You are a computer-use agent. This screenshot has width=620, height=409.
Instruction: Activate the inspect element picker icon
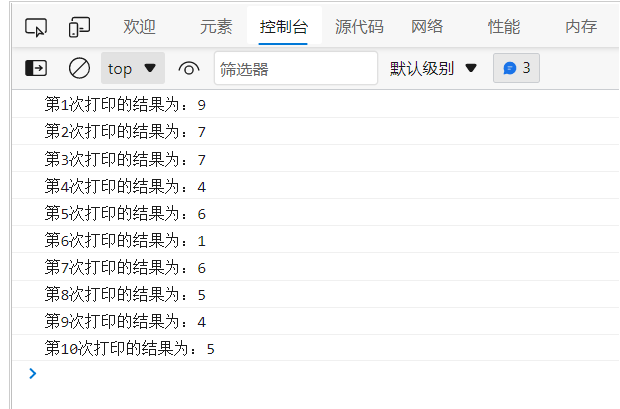tap(36, 27)
